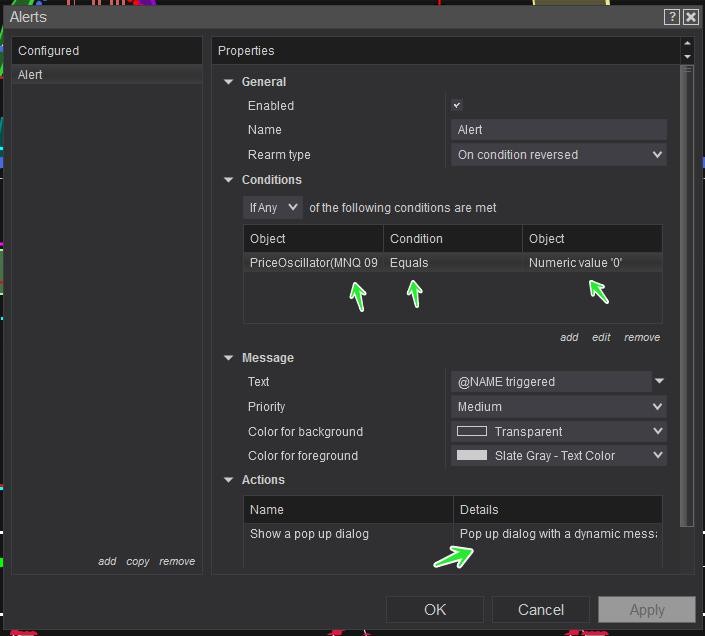Click the Slate Gray color swatch
The height and width of the screenshot is (636, 705).
tap(472, 455)
